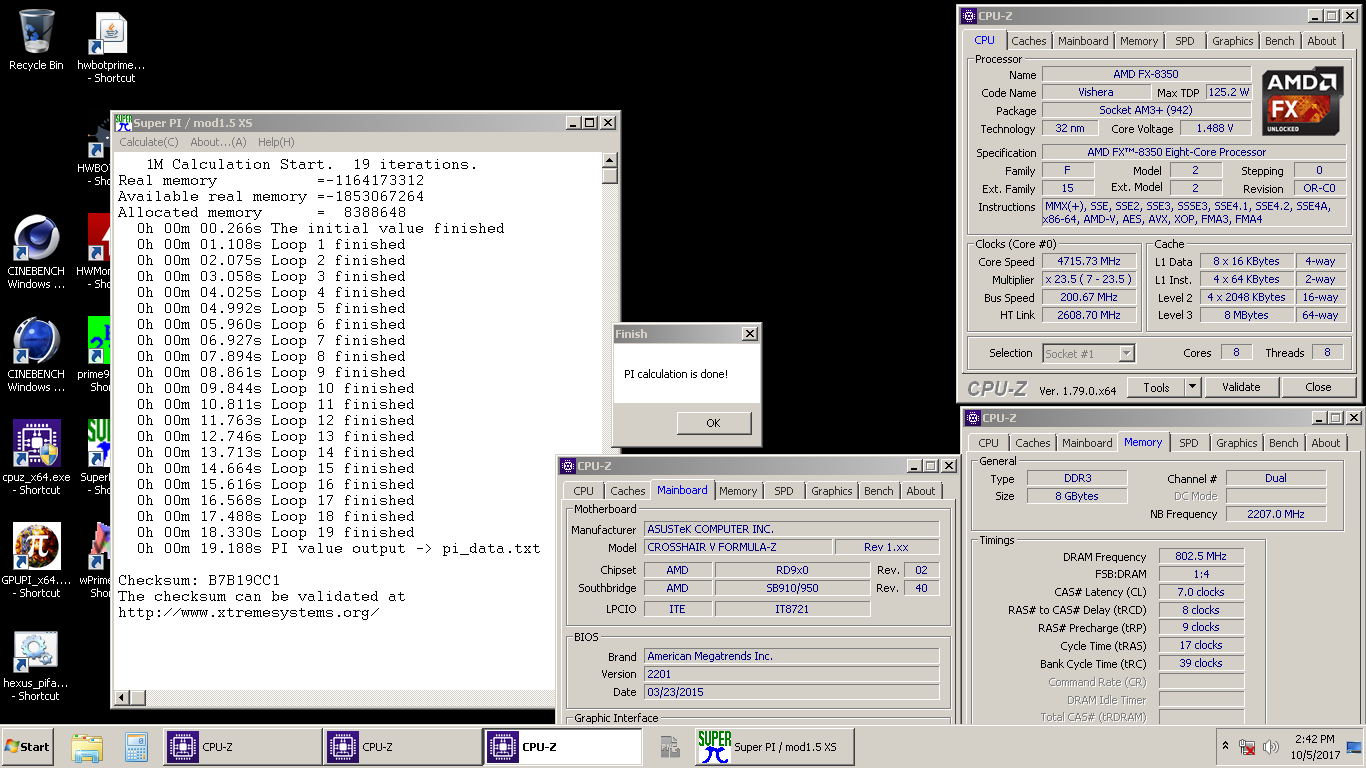Open the Help(H) menu in Super PI
Screen dimensions: 1366x768
[x=276, y=142]
